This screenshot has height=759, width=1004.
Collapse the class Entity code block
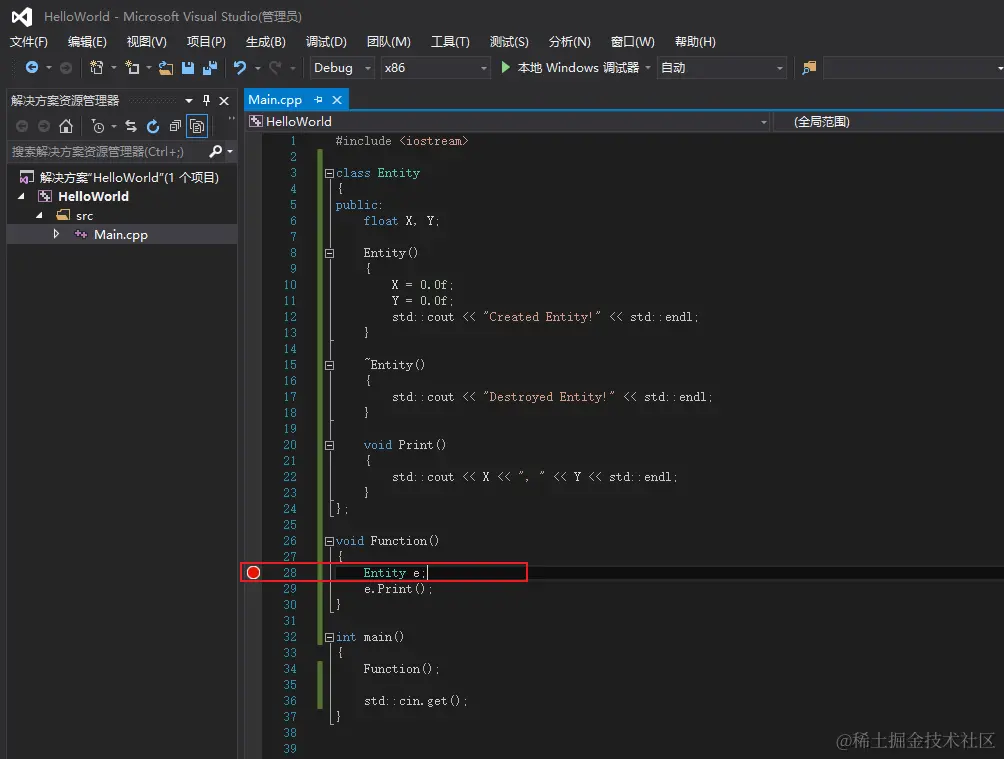(329, 173)
